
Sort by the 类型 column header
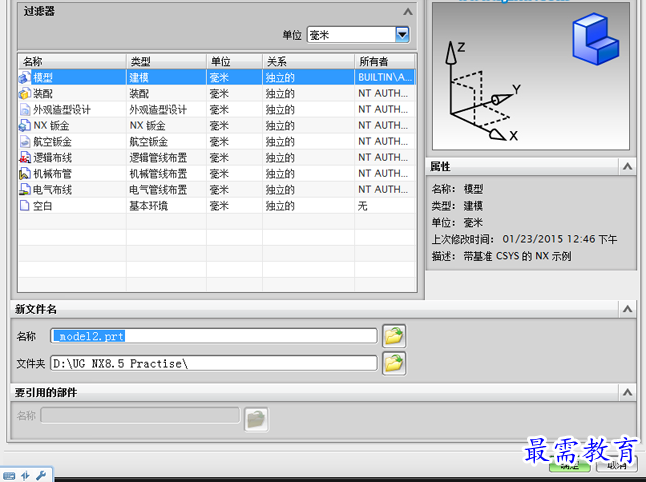click(x=166, y=61)
